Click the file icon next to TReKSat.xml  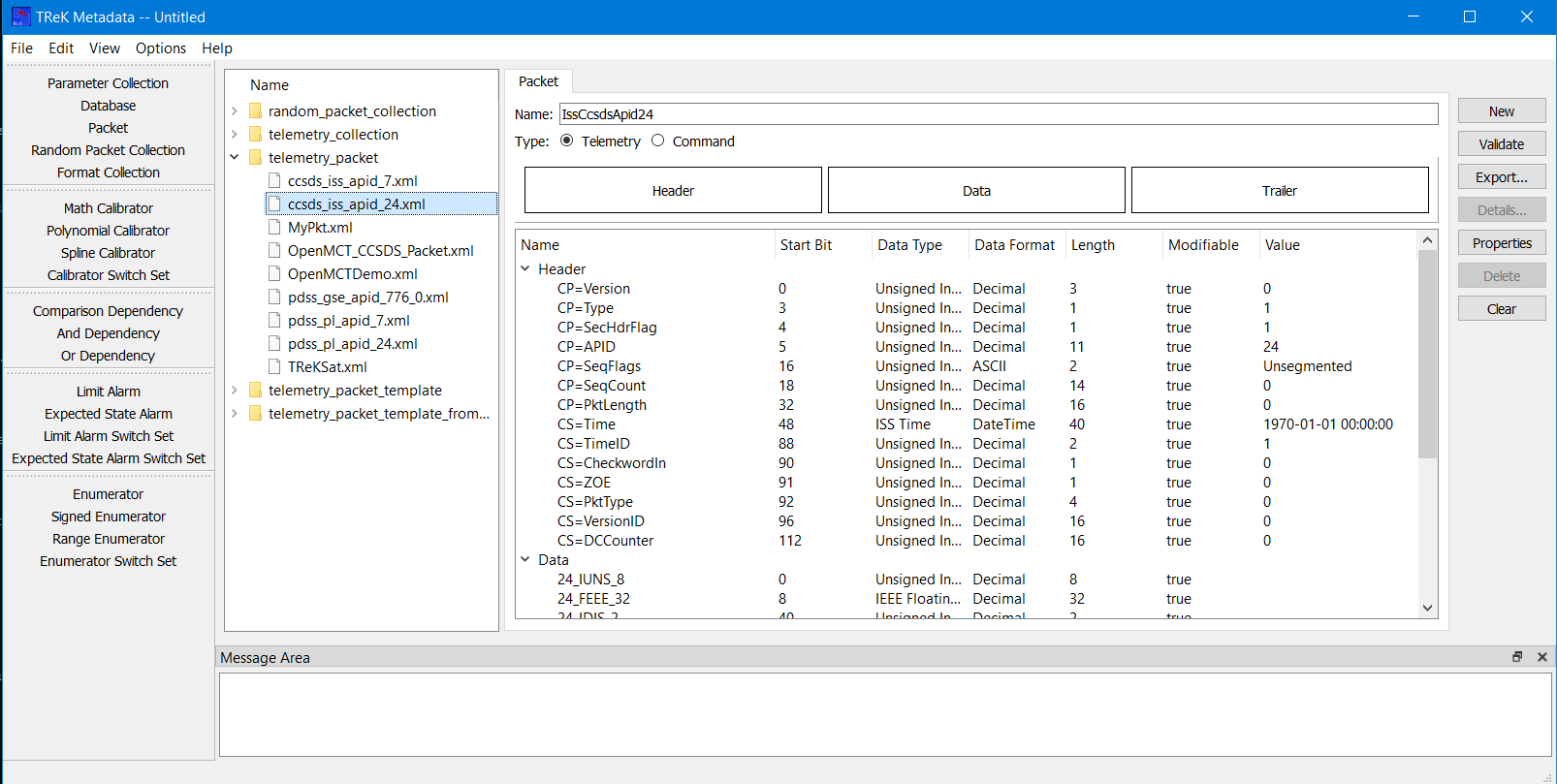[274, 367]
